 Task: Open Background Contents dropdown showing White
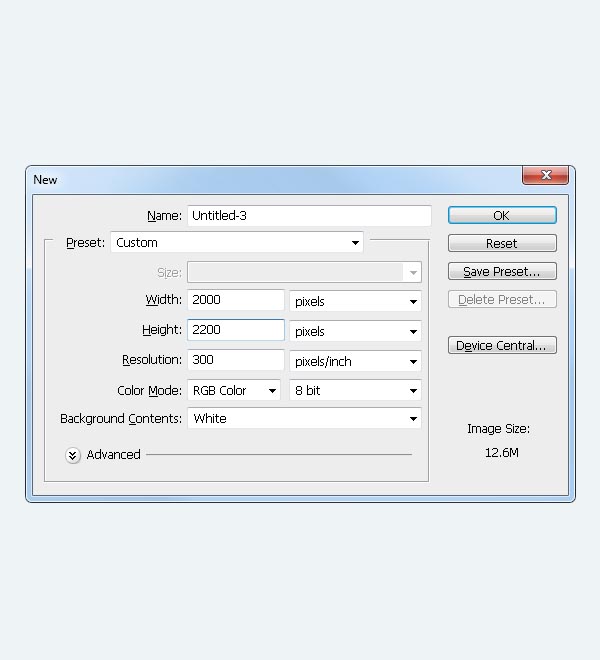pyautogui.click(x=303, y=419)
